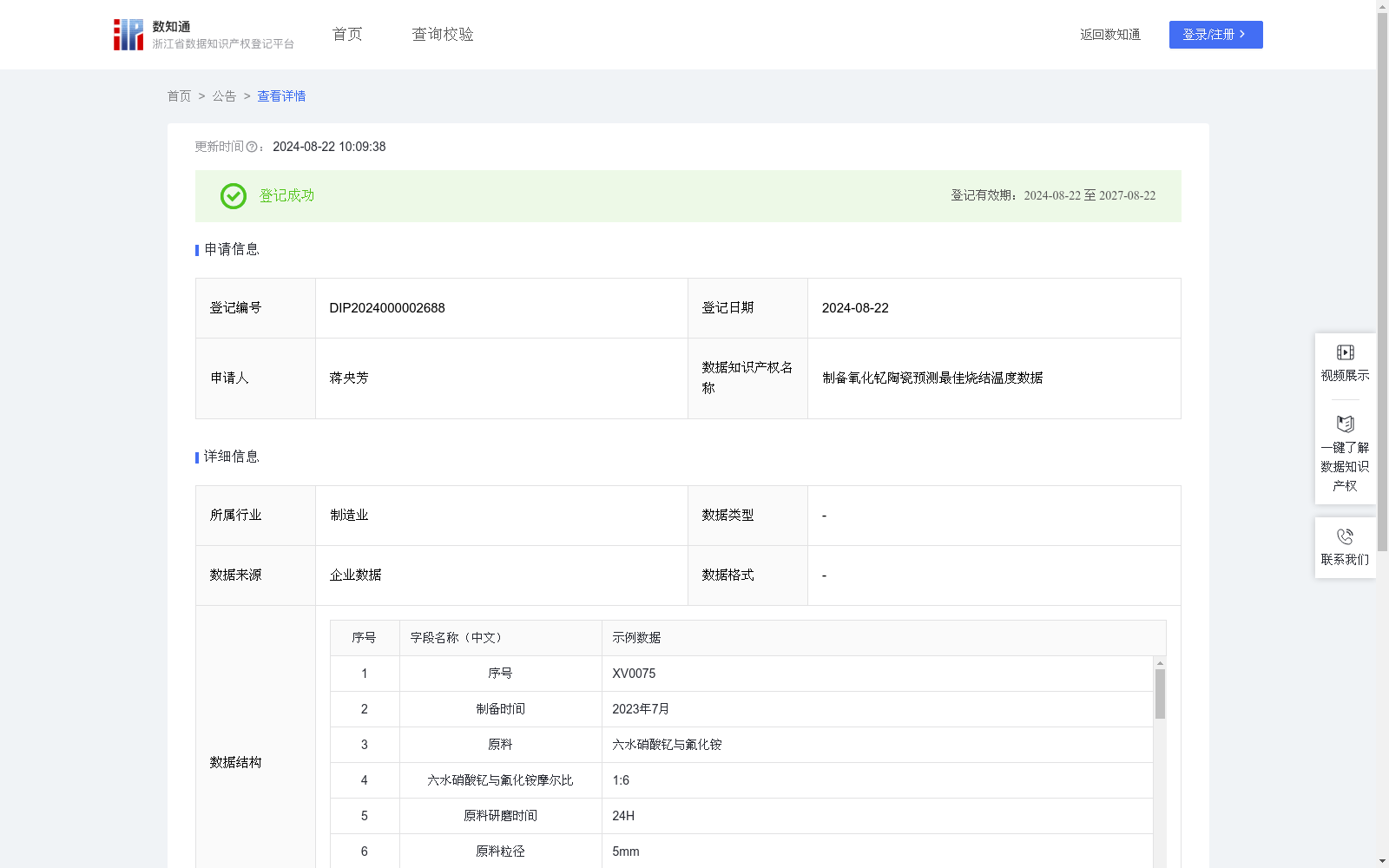Viewport: 1389px width, 868px height.
Task: Open the 查询校验 navigation menu item
Action: pyautogui.click(x=443, y=35)
